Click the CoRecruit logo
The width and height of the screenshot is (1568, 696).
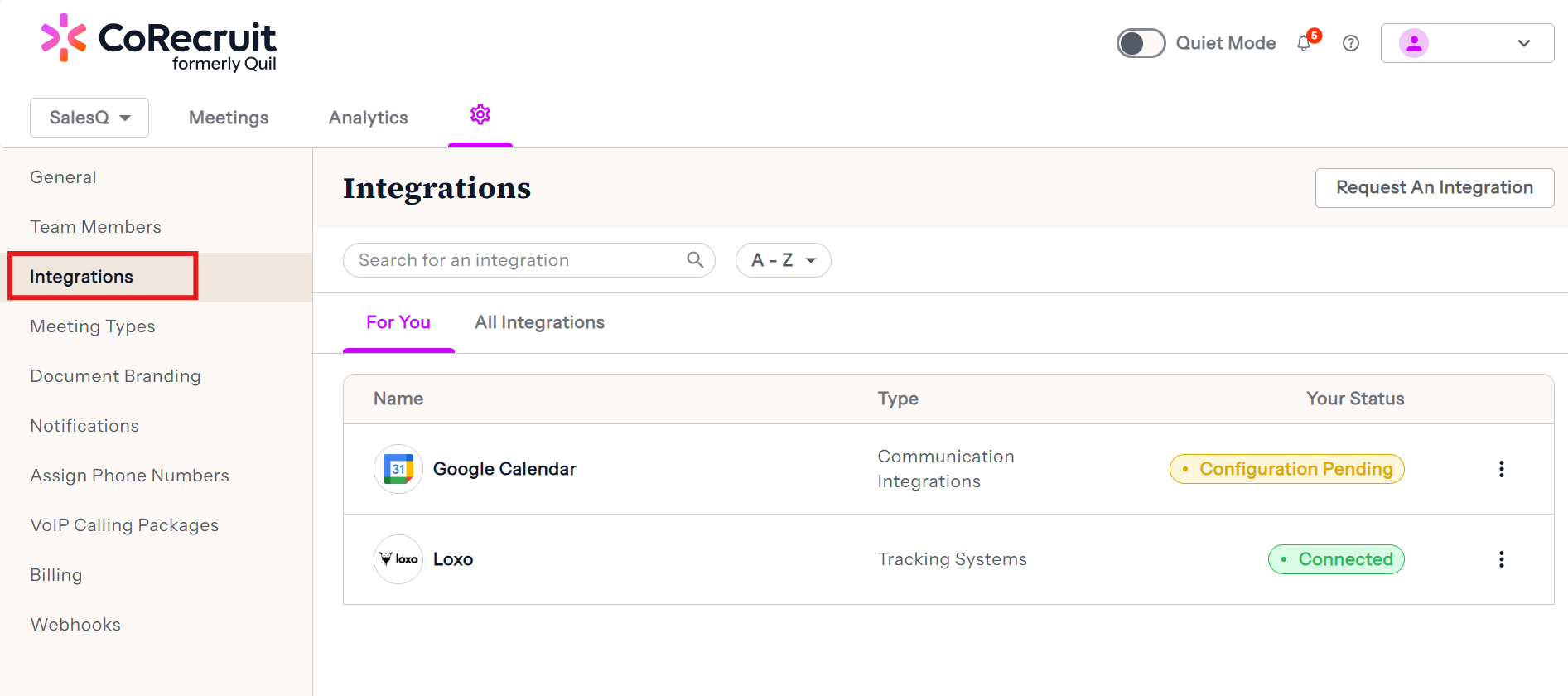pos(159,43)
